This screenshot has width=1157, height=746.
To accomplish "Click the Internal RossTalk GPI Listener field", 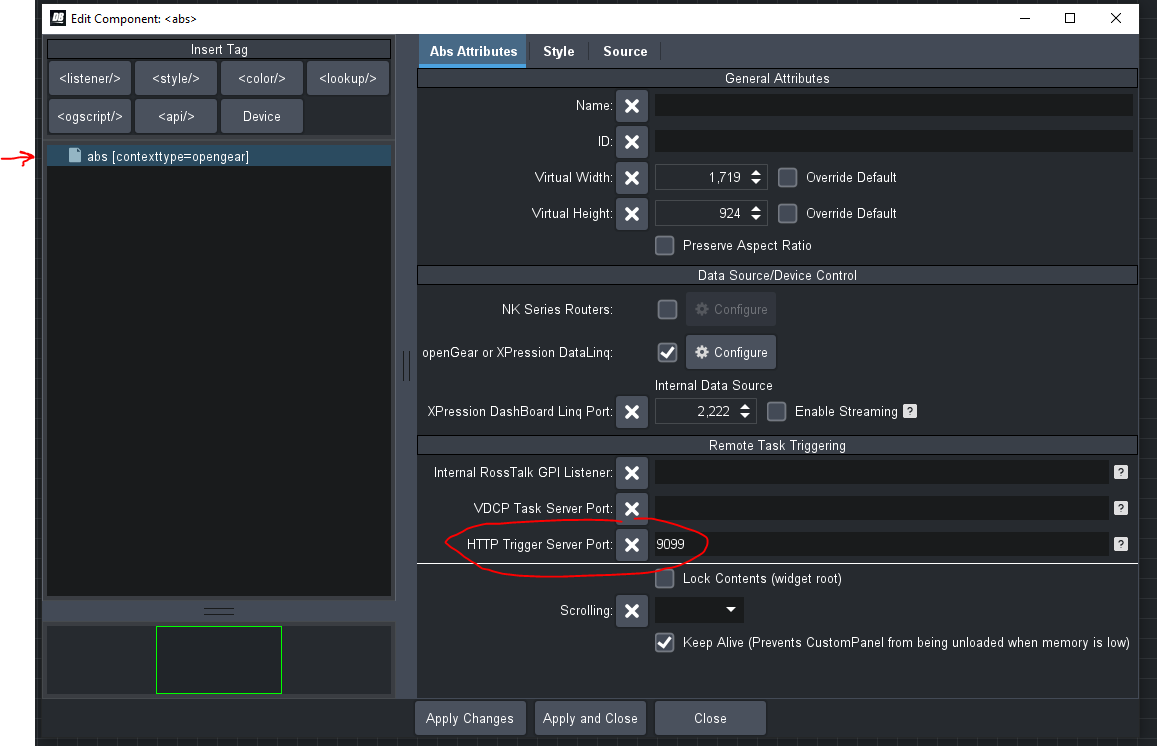I will point(881,472).
